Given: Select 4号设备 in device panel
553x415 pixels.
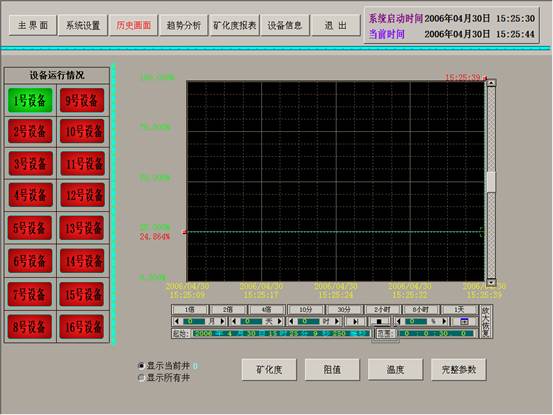Looking at the screenshot, I should 30,195.
